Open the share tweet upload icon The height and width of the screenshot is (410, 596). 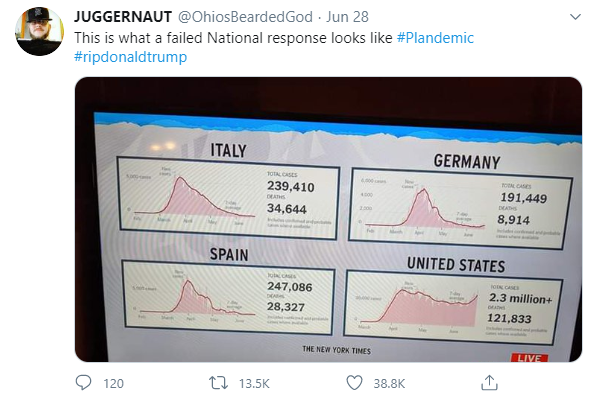pos(489,383)
